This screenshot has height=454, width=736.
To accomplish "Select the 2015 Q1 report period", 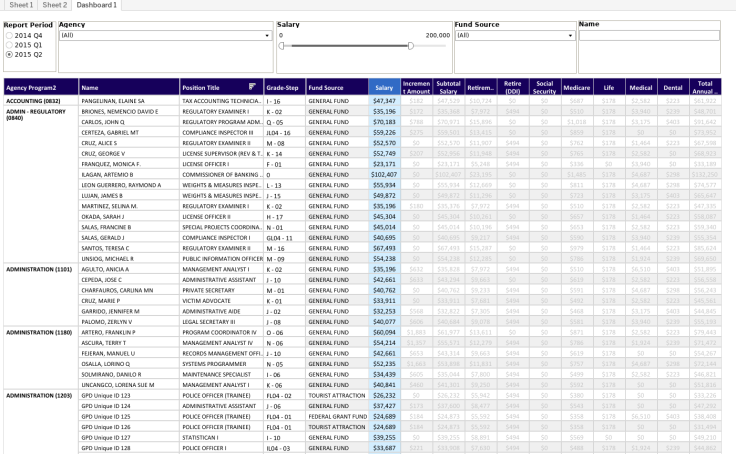I will 8,45.
